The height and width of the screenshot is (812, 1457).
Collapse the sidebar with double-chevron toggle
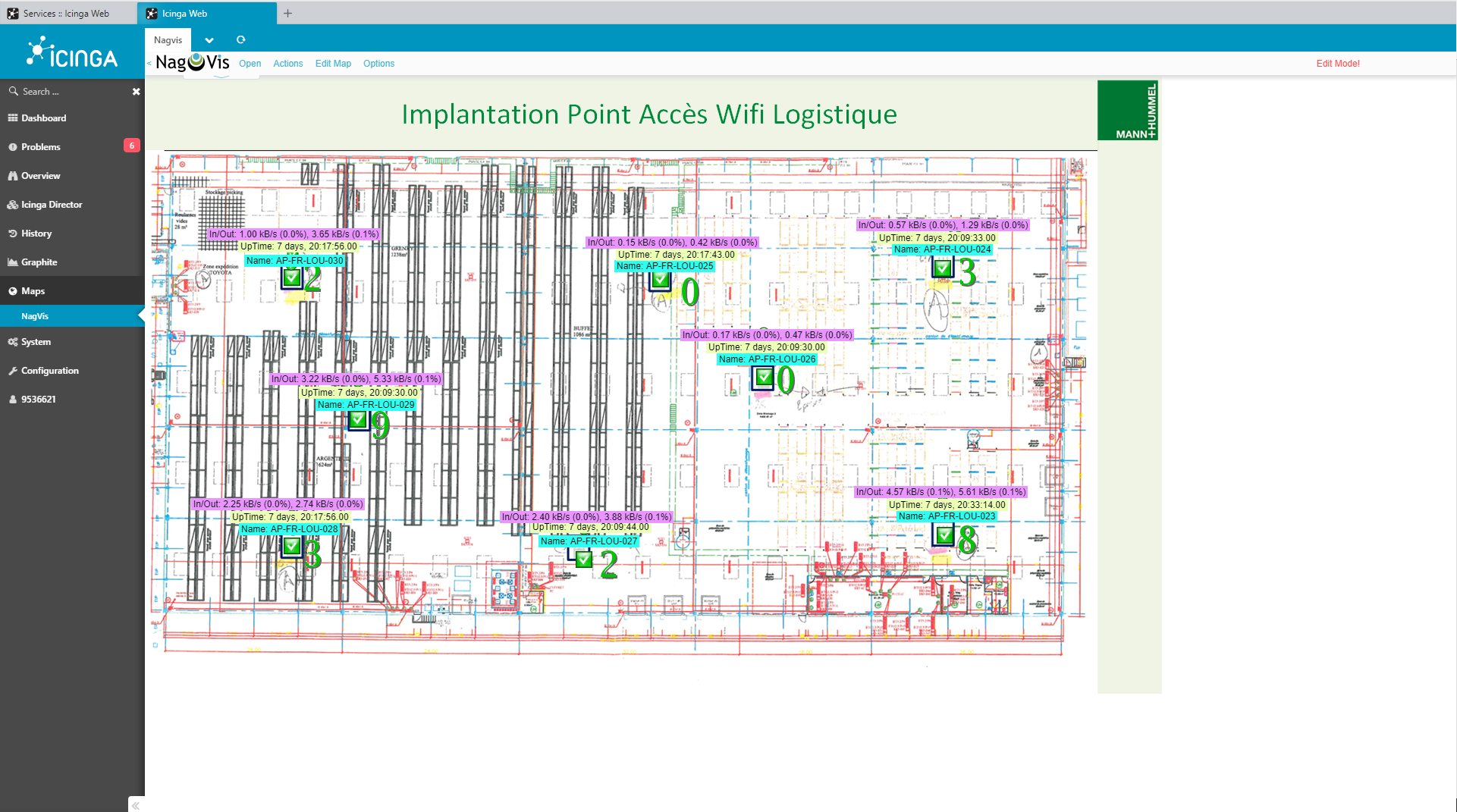(x=136, y=805)
